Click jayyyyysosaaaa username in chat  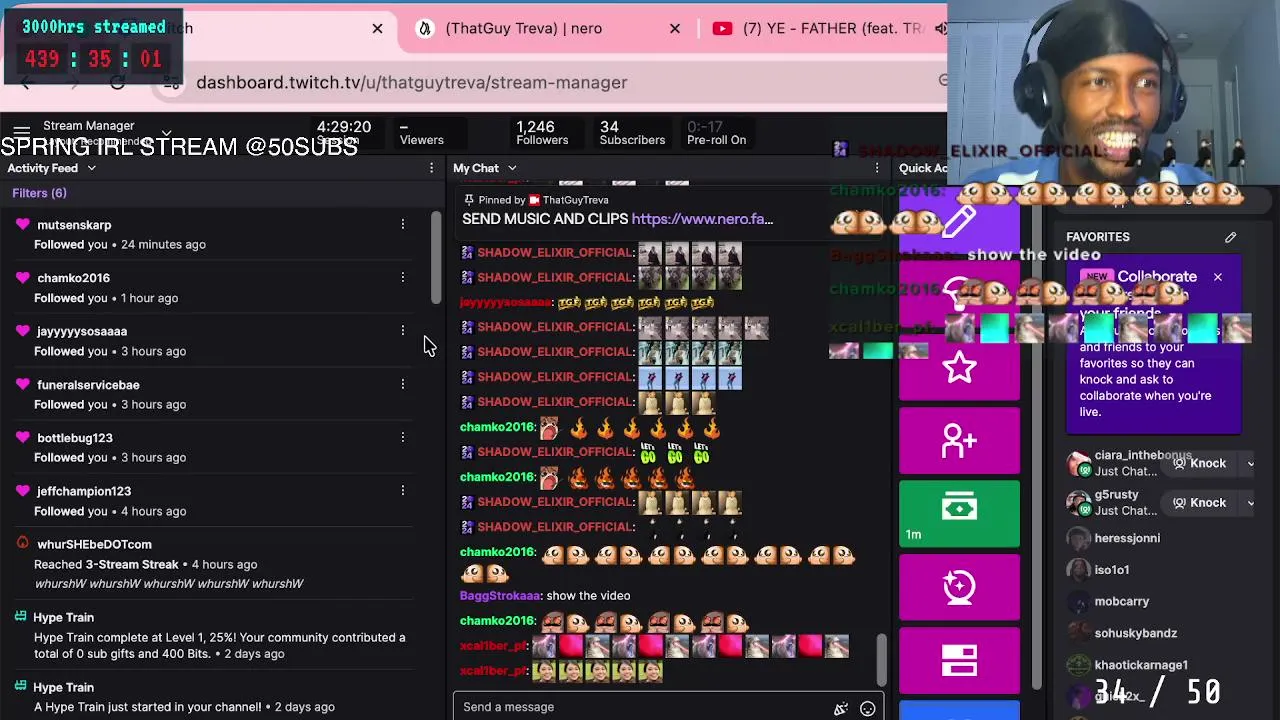click(x=505, y=302)
